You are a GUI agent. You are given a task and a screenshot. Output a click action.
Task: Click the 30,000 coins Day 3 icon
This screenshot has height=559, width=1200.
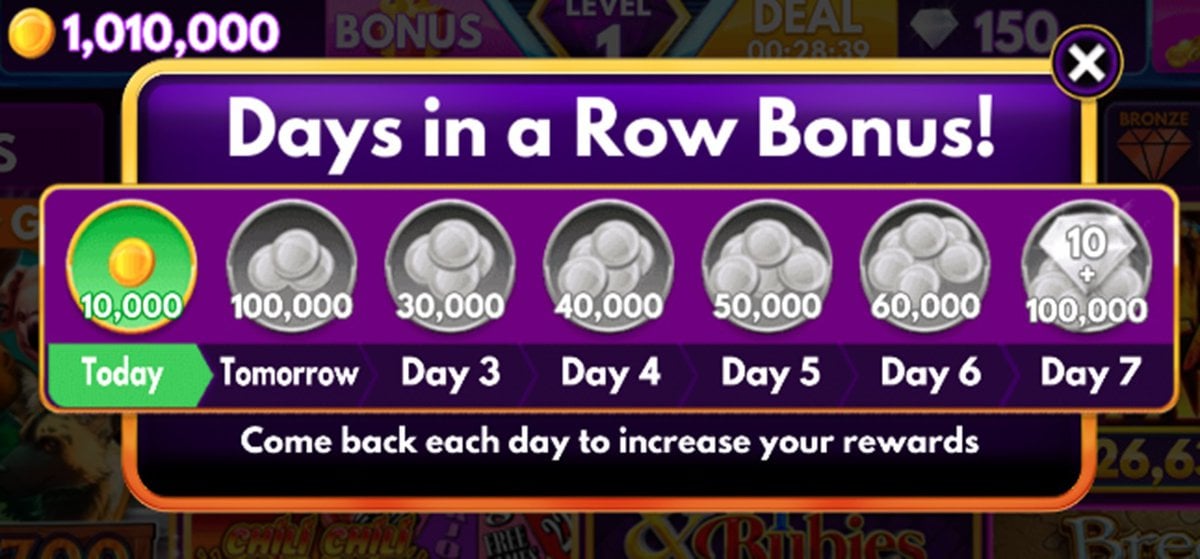pyautogui.click(x=450, y=264)
